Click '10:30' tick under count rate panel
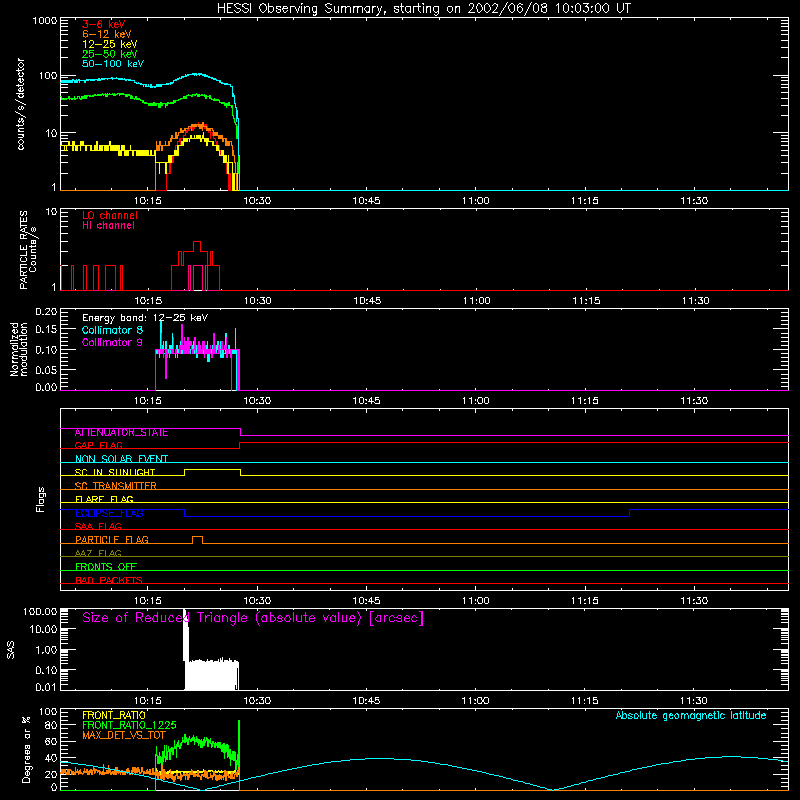 pos(257,201)
